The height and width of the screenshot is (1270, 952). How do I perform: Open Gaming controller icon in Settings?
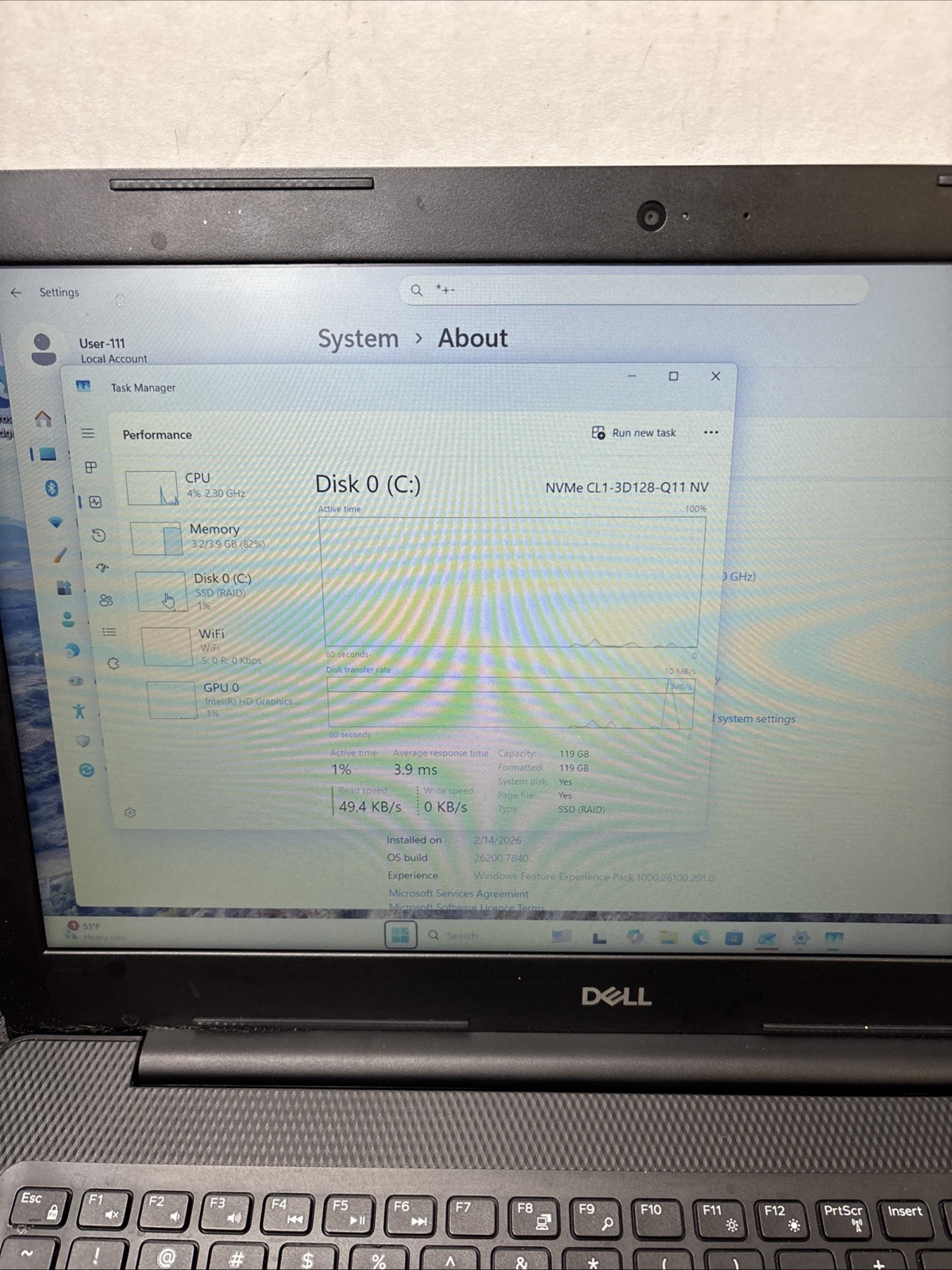(75, 681)
